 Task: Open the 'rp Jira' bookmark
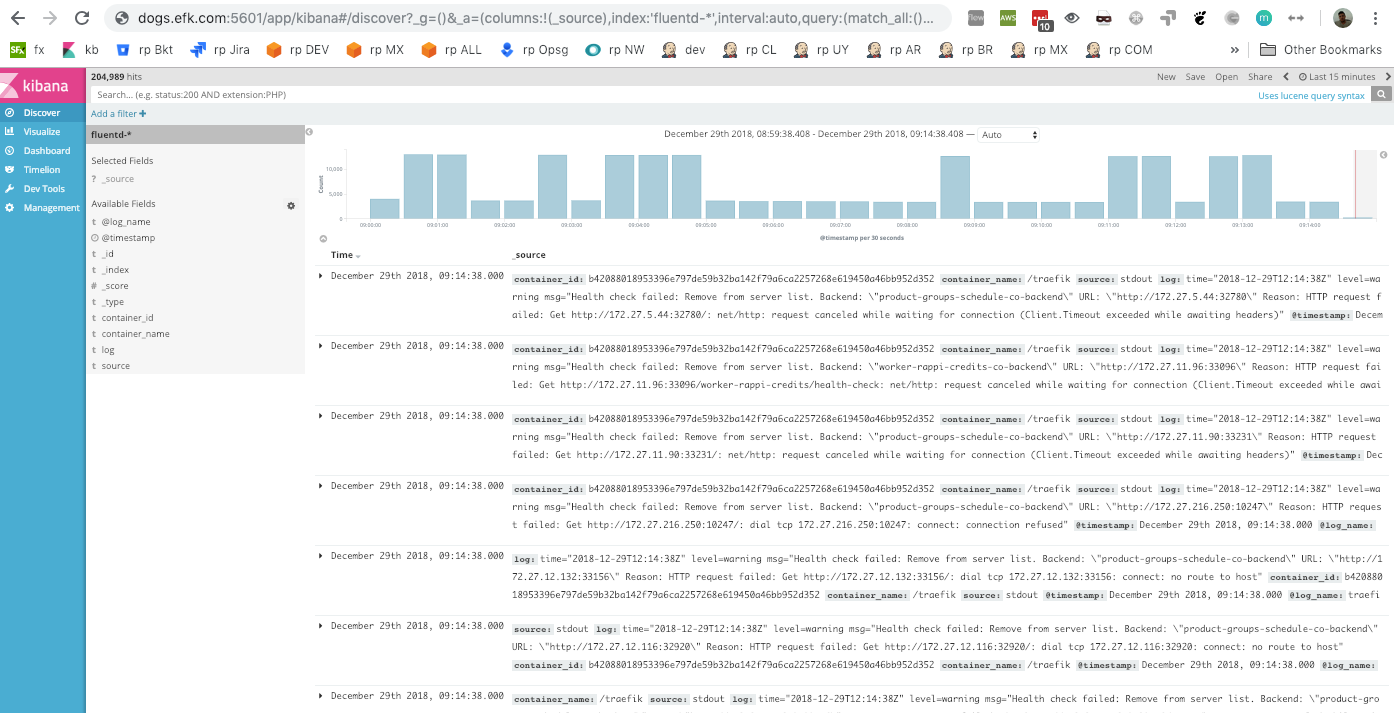click(219, 50)
